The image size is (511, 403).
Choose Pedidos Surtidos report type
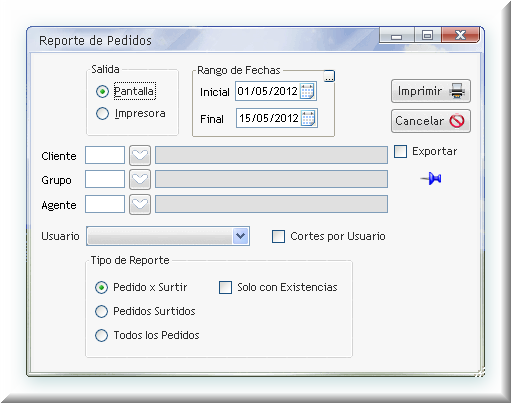coord(101,311)
